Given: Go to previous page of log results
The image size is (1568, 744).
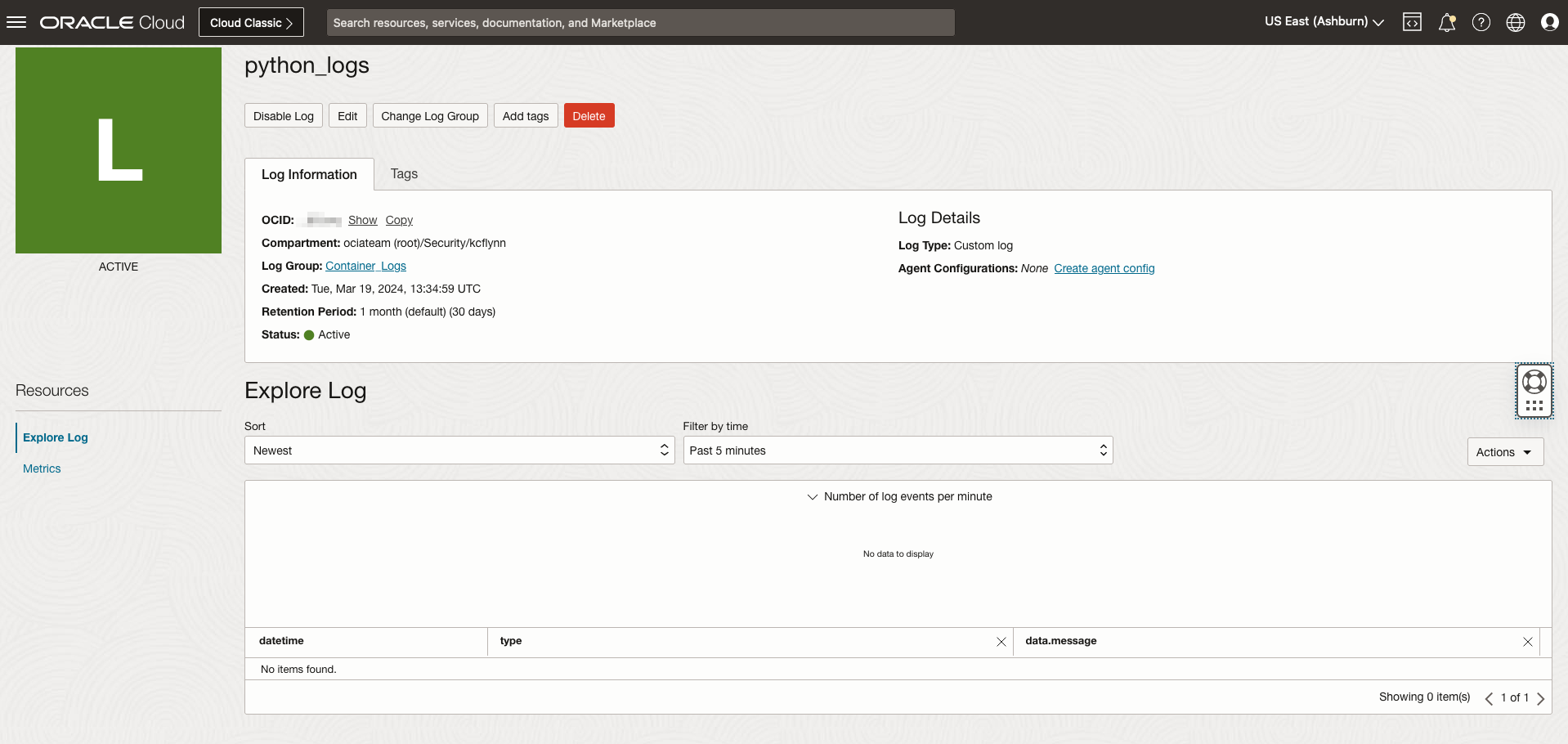Looking at the screenshot, I should 1489,698.
